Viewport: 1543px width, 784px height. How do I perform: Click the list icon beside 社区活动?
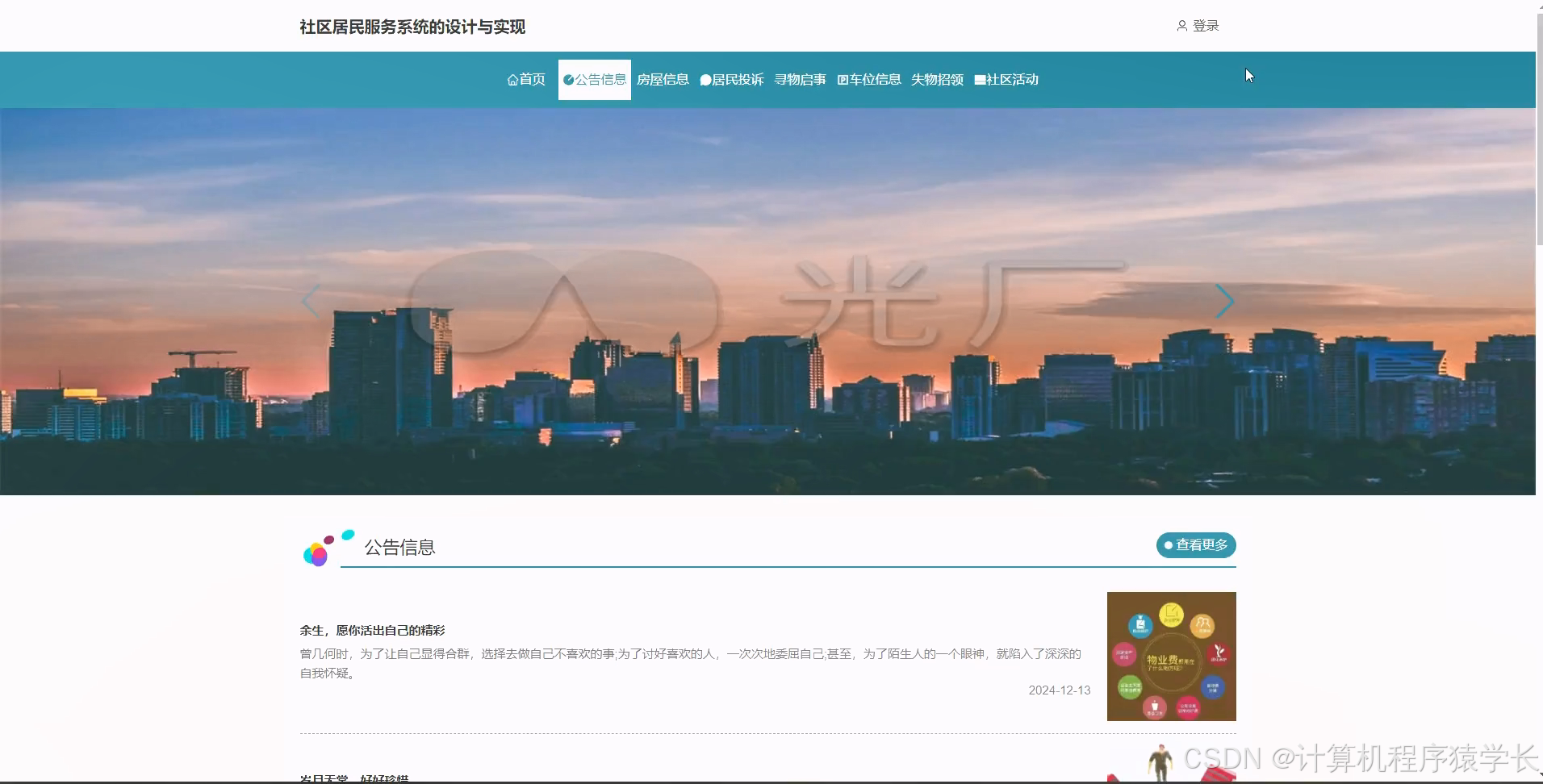977,79
